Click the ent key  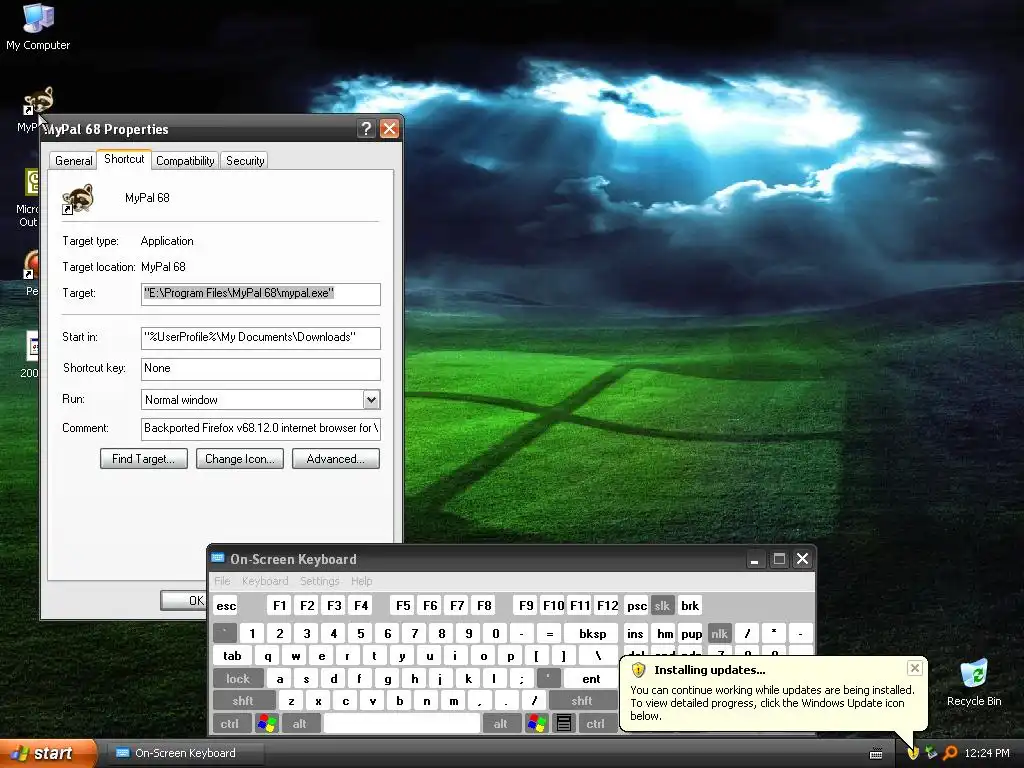pos(591,679)
